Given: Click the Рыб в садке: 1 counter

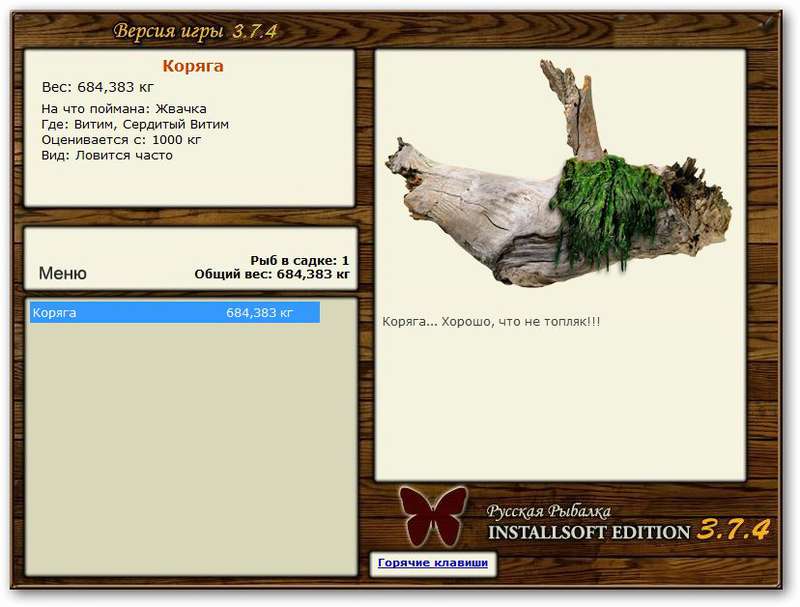Looking at the screenshot, I should tap(299, 261).
